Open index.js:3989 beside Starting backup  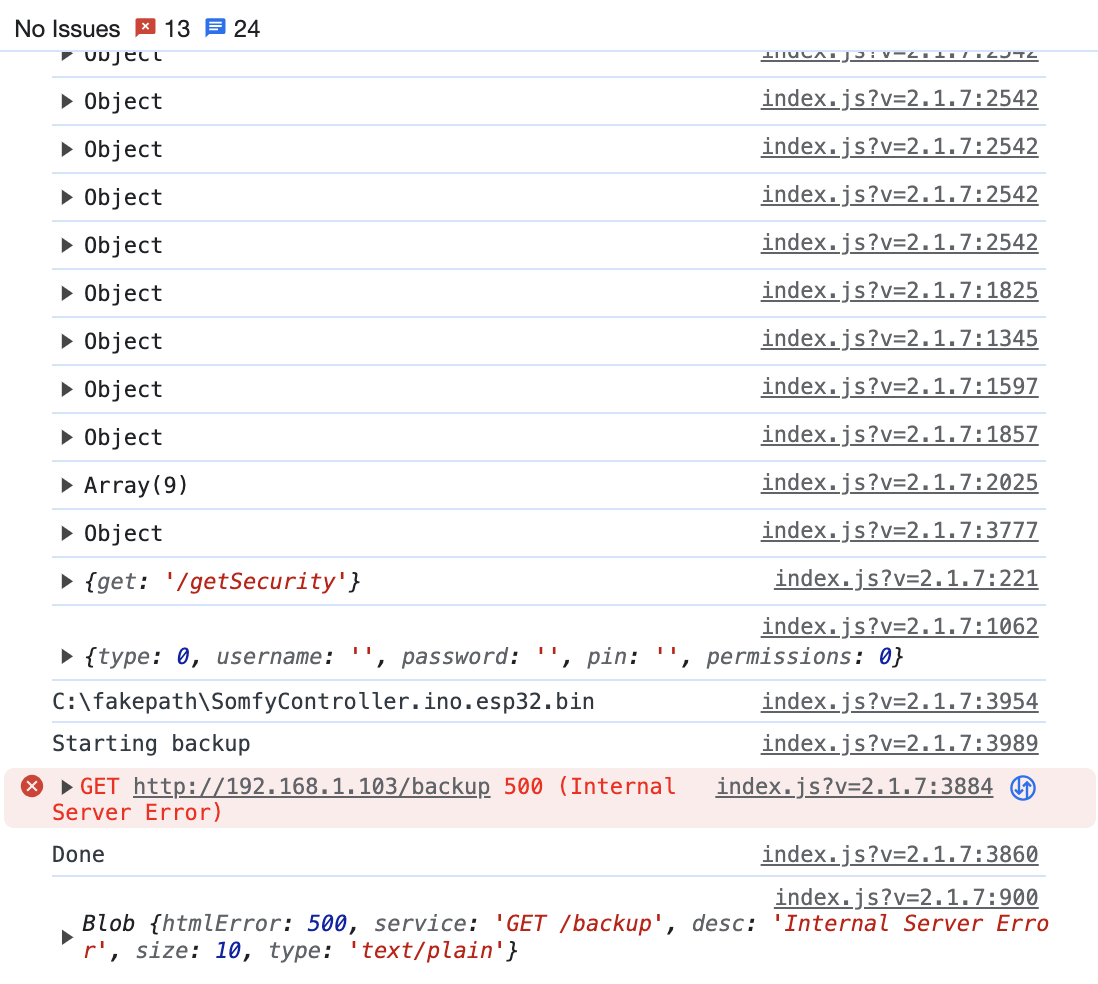coord(900,743)
